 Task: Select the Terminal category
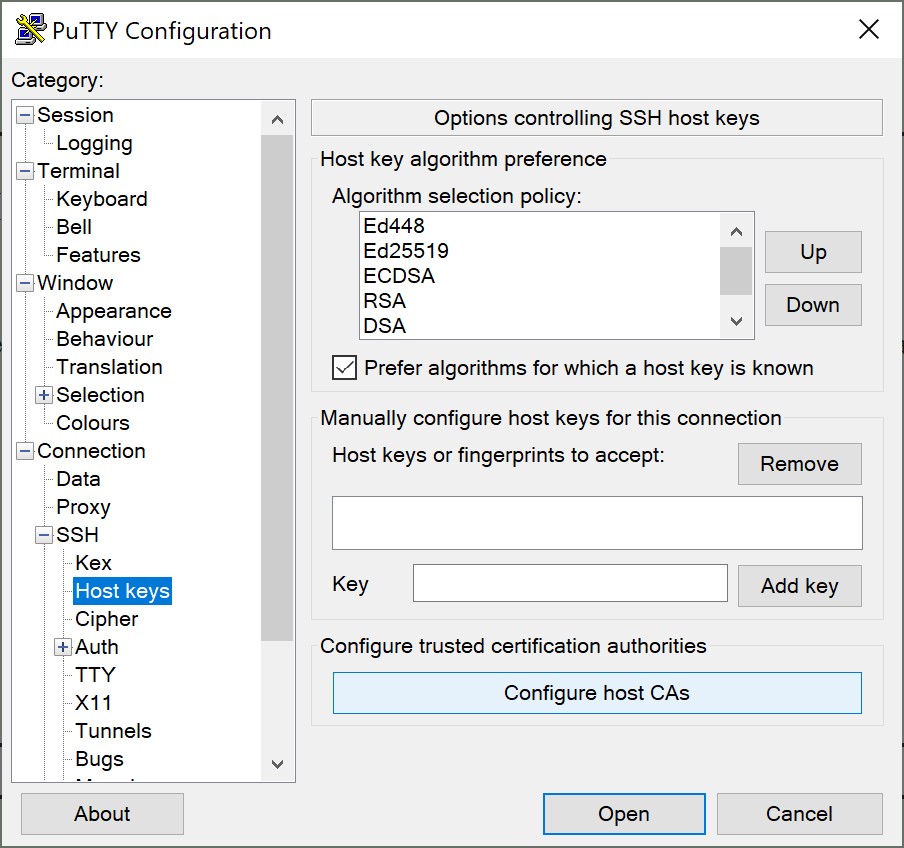click(x=78, y=171)
